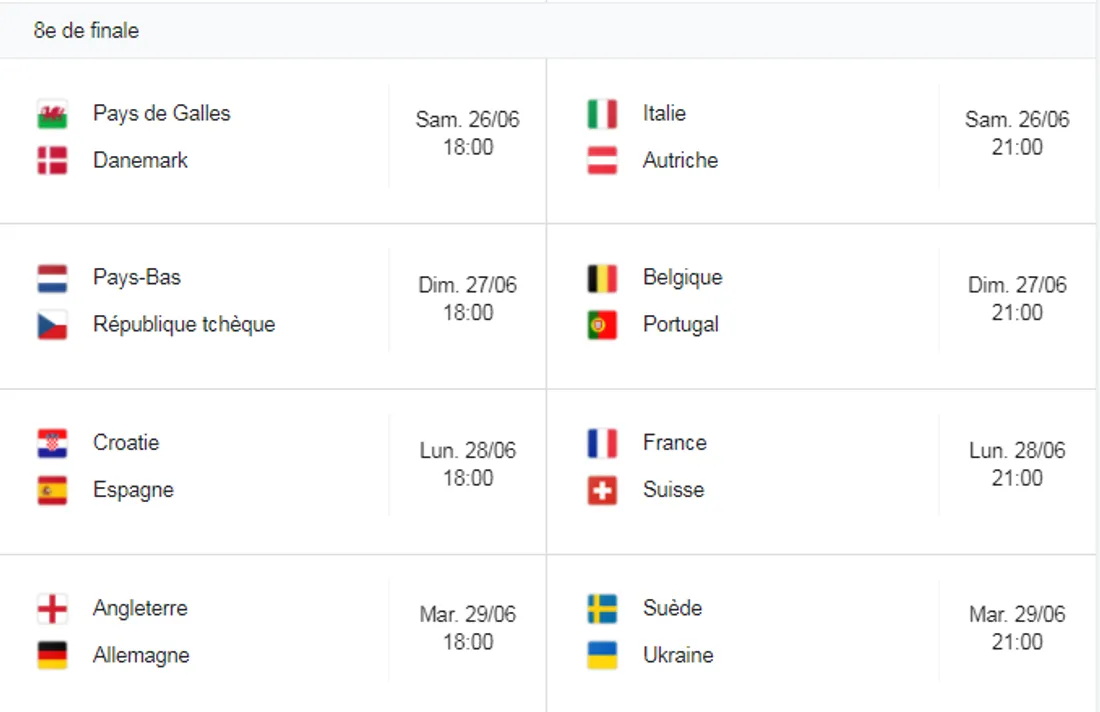Open the Espagne team link
The height and width of the screenshot is (712, 1100).
click(x=133, y=489)
